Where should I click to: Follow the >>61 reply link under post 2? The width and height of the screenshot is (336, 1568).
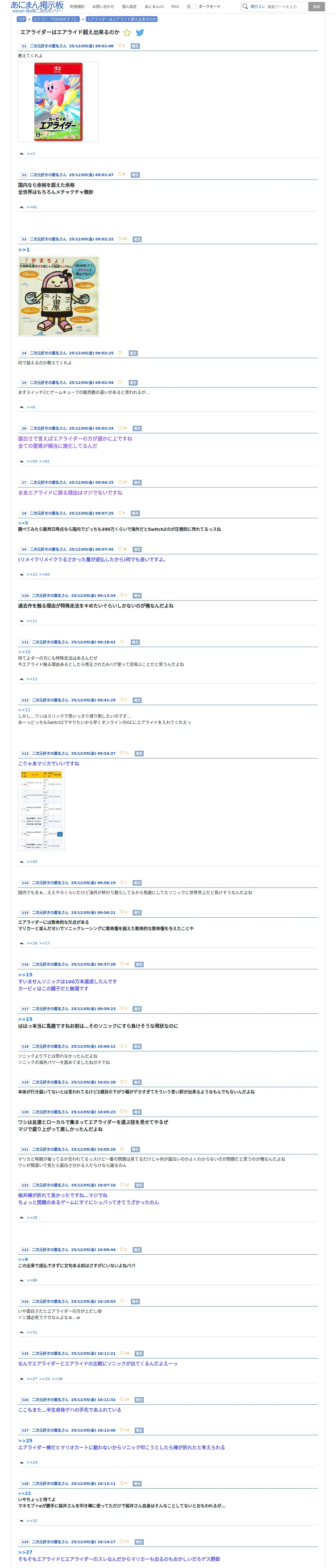(32, 207)
